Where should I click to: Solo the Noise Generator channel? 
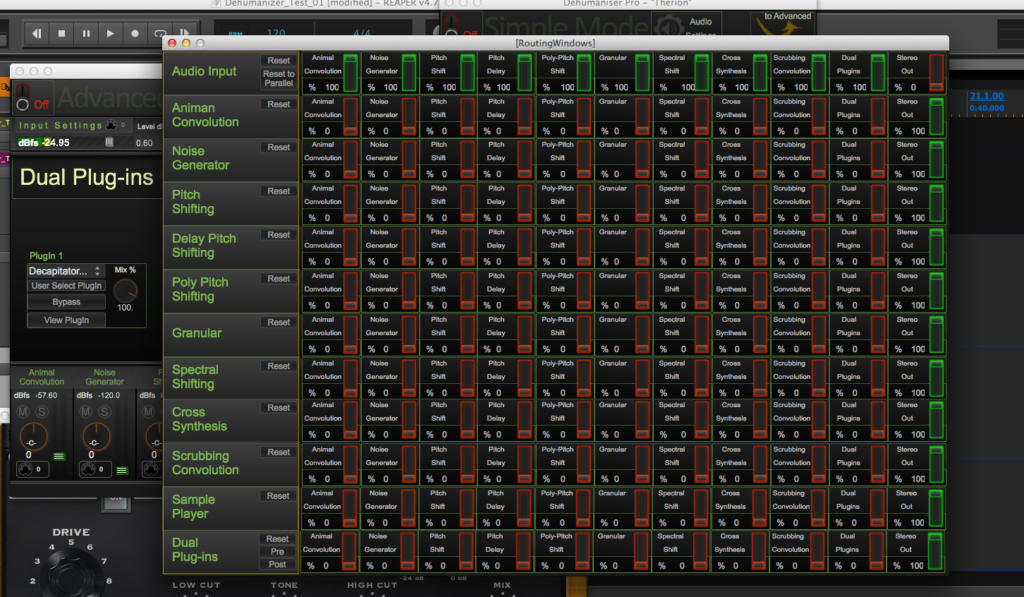[105, 412]
